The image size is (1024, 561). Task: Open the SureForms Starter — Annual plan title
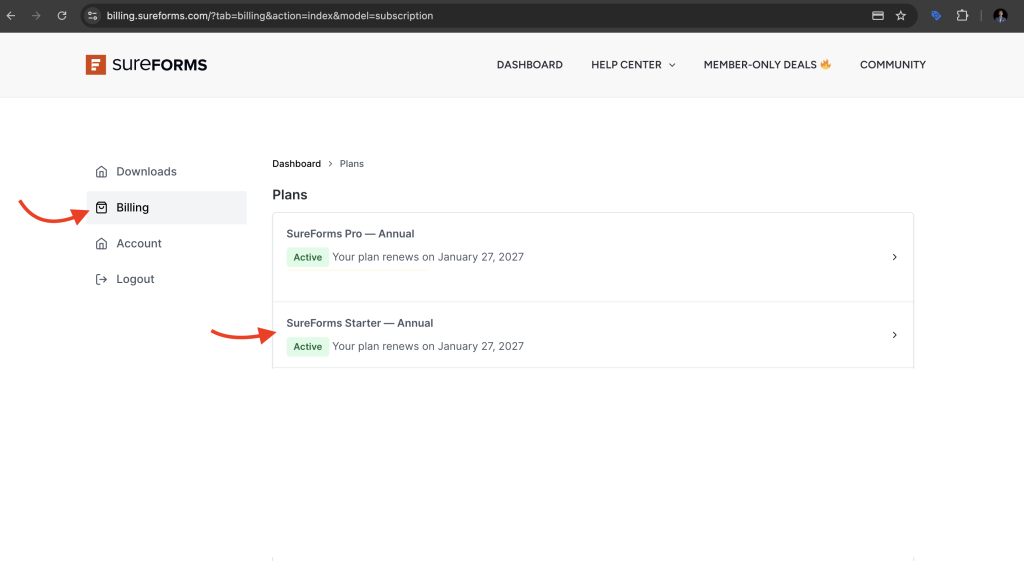[359, 323]
